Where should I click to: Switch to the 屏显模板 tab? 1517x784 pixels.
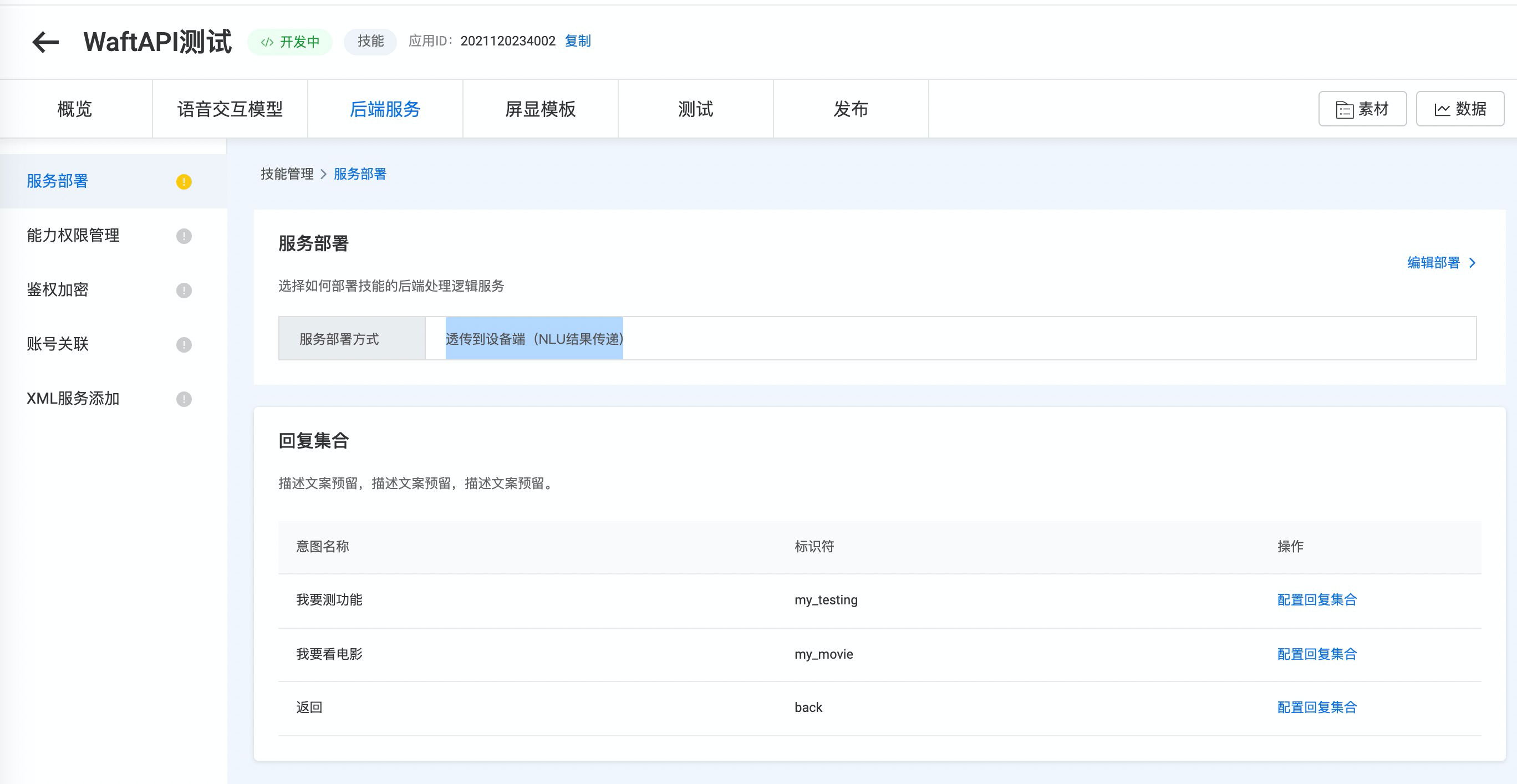[540, 109]
